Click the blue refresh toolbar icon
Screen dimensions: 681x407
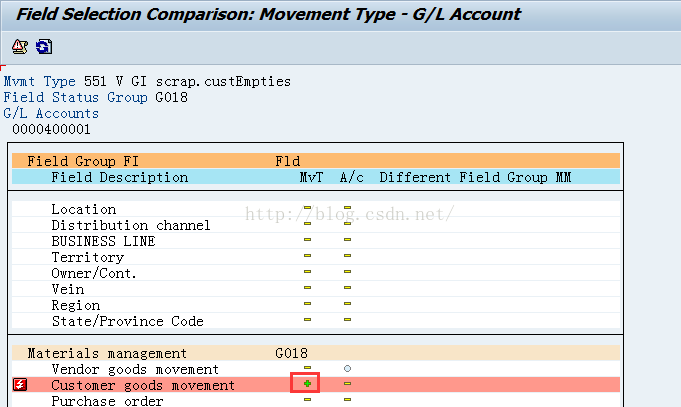(x=44, y=46)
